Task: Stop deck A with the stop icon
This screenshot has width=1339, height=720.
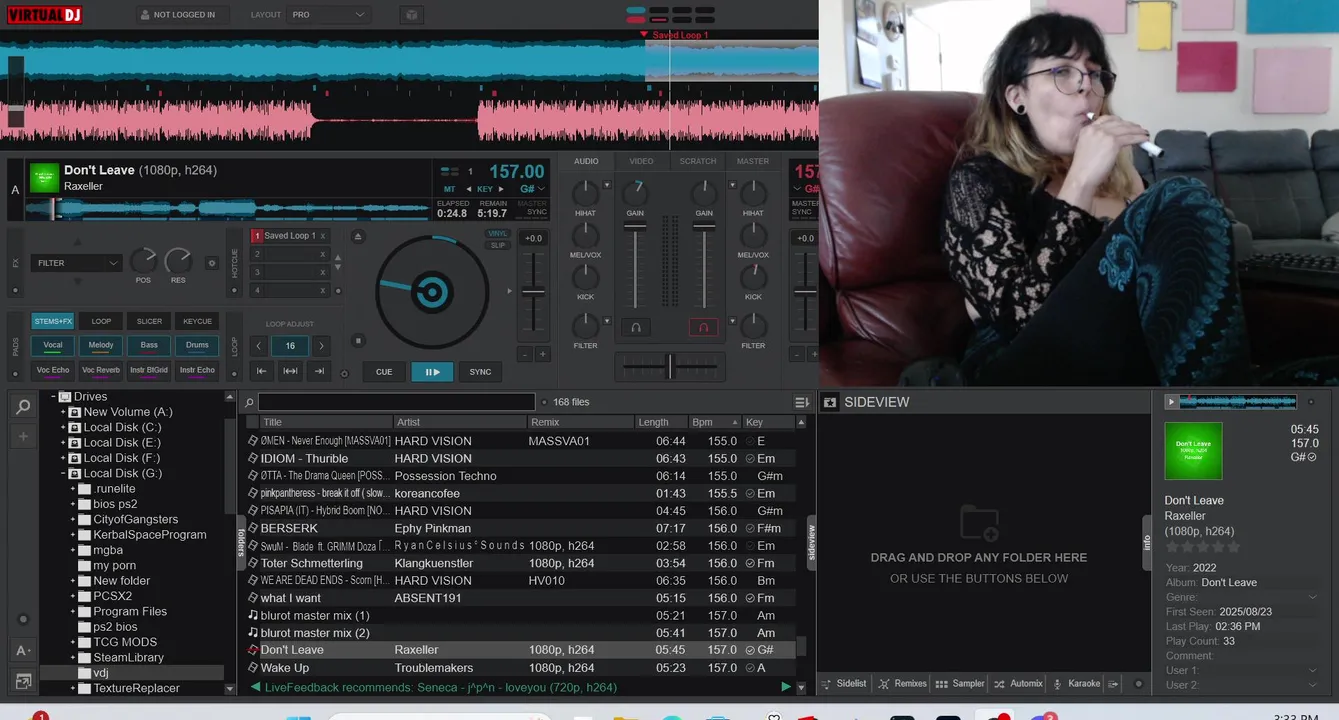Action: tap(358, 341)
